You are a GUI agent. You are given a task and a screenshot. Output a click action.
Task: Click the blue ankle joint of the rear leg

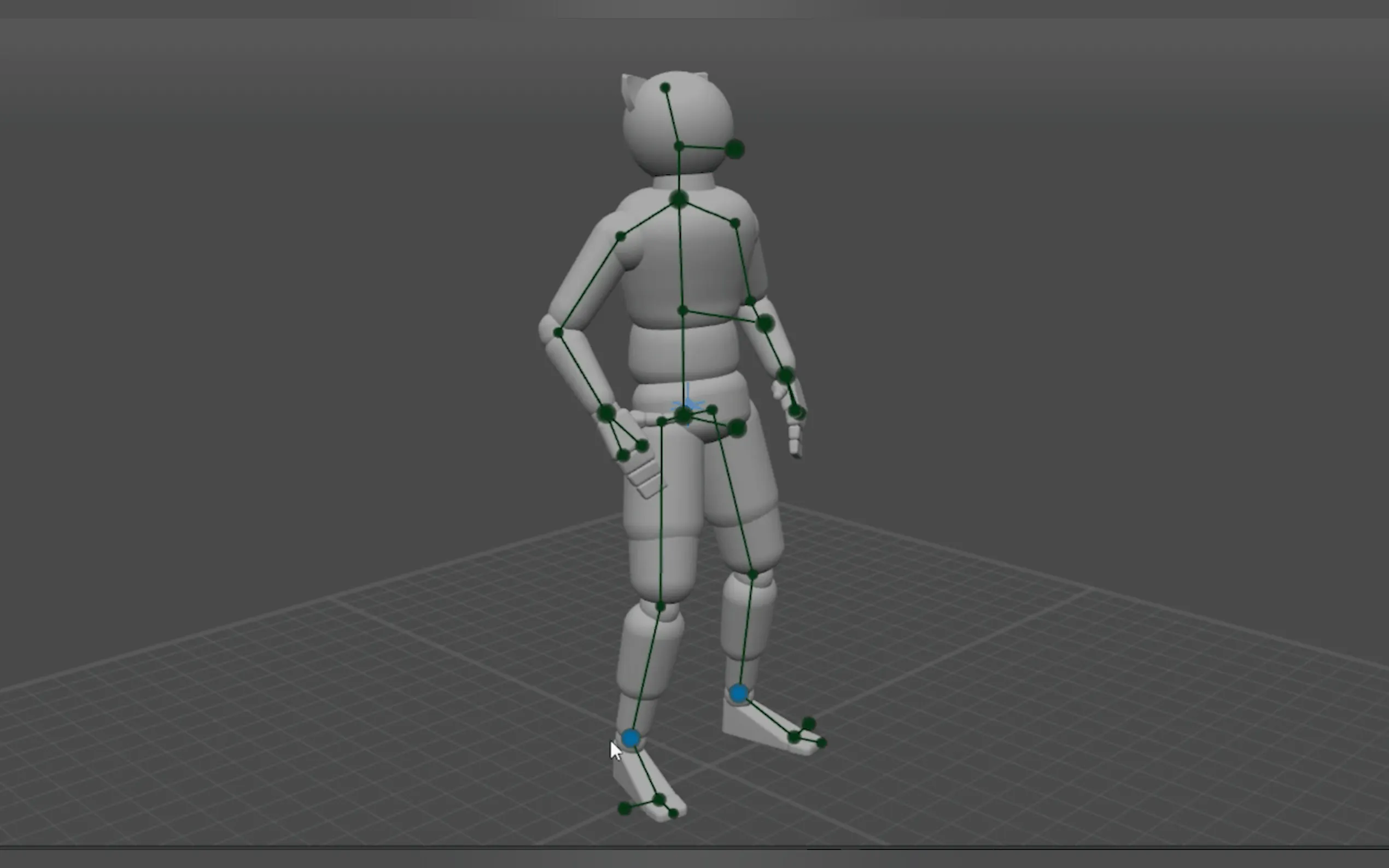pyautogui.click(x=738, y=694)
